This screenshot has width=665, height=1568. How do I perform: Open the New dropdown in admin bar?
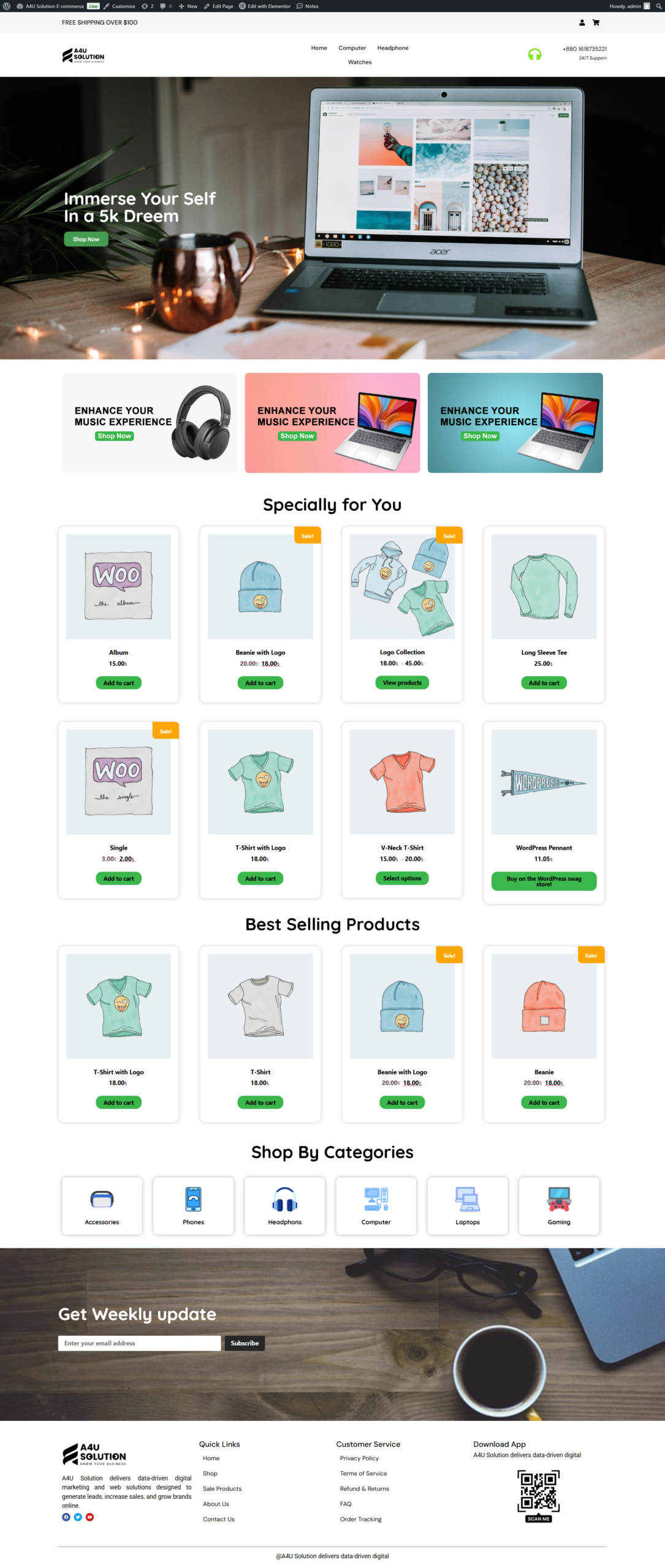pyautogui.click(x=188, y=6)
